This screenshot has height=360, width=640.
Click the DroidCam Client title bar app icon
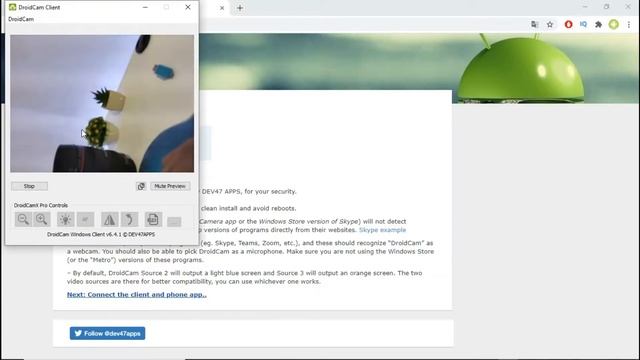[13, 7]
